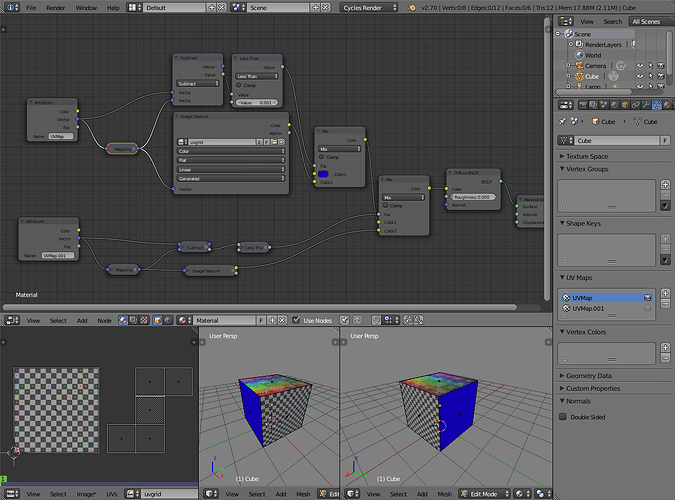Open the Render properties tab icon
This screenshot has height=500, width=675.
[x=582, y=105]
